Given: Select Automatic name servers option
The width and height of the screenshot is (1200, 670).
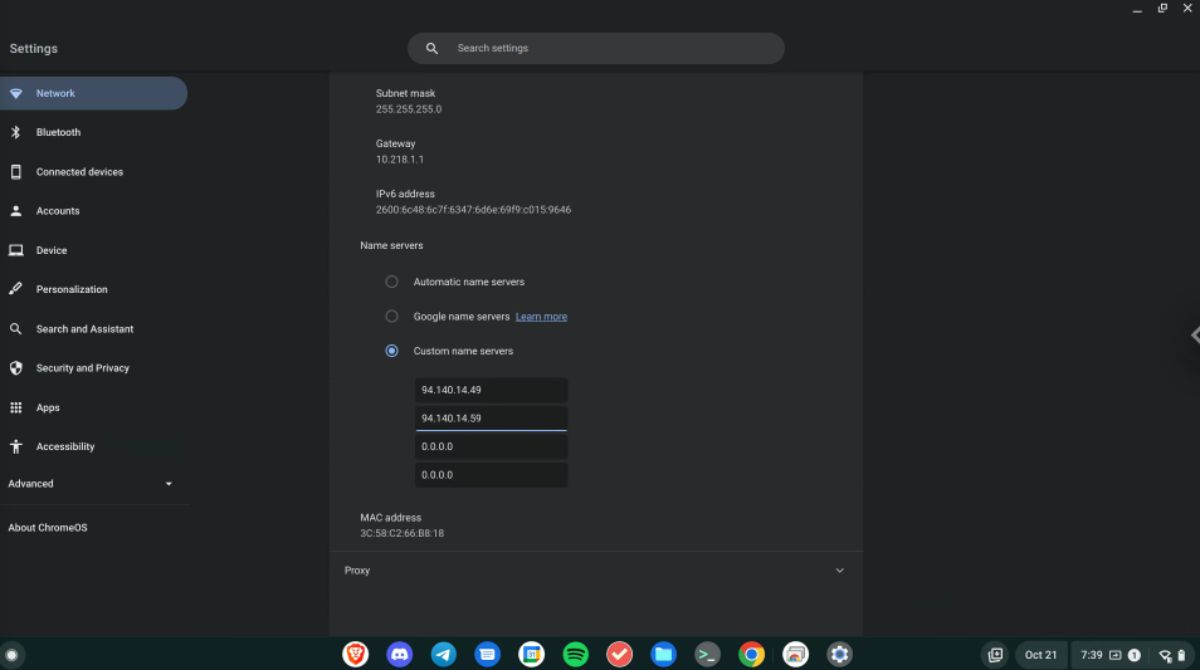Looking at the screenshot, I should (x=392, y=282).
